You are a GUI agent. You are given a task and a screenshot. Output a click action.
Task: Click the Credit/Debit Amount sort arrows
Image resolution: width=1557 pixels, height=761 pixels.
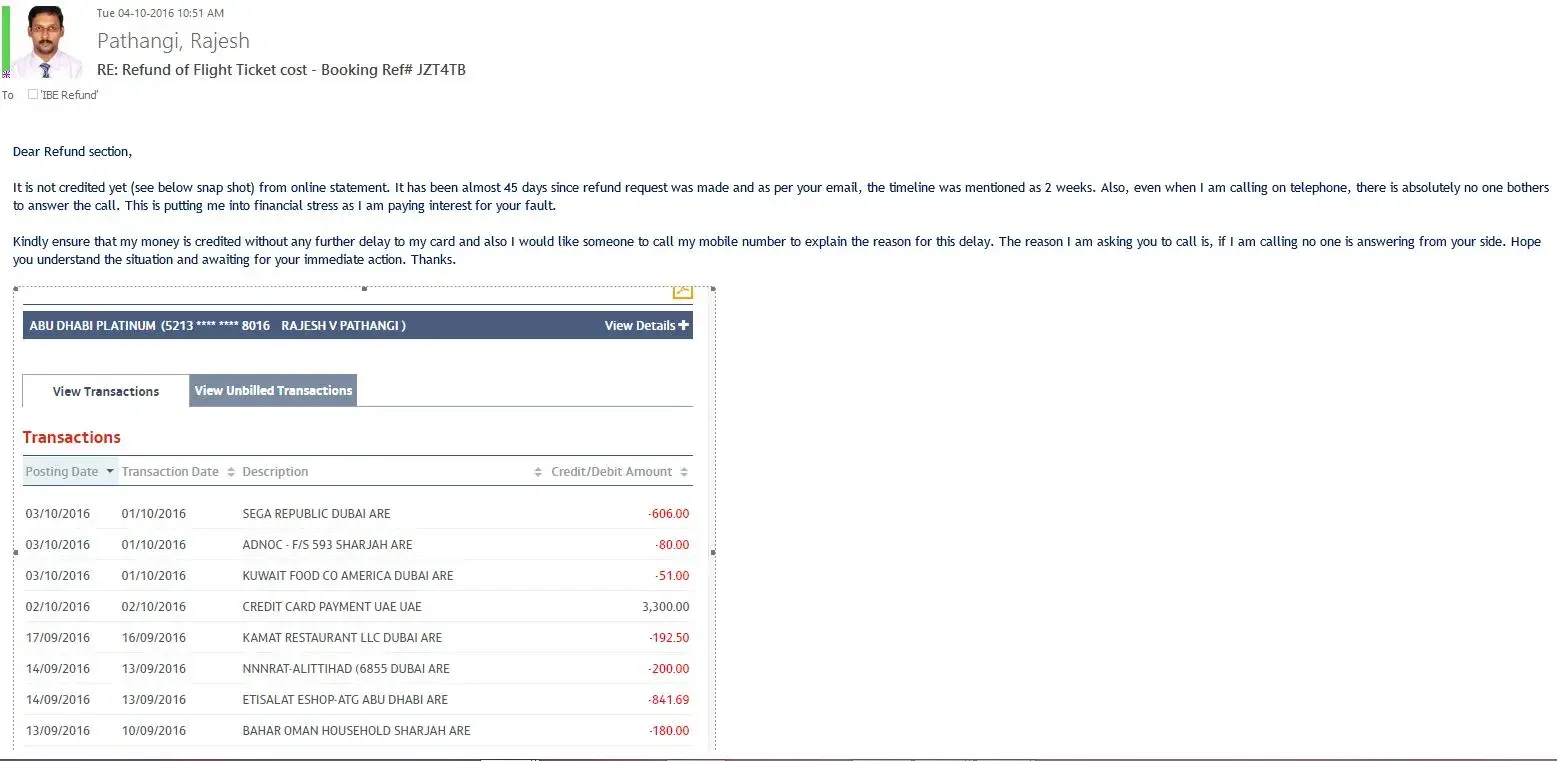(x=684, y=472)
